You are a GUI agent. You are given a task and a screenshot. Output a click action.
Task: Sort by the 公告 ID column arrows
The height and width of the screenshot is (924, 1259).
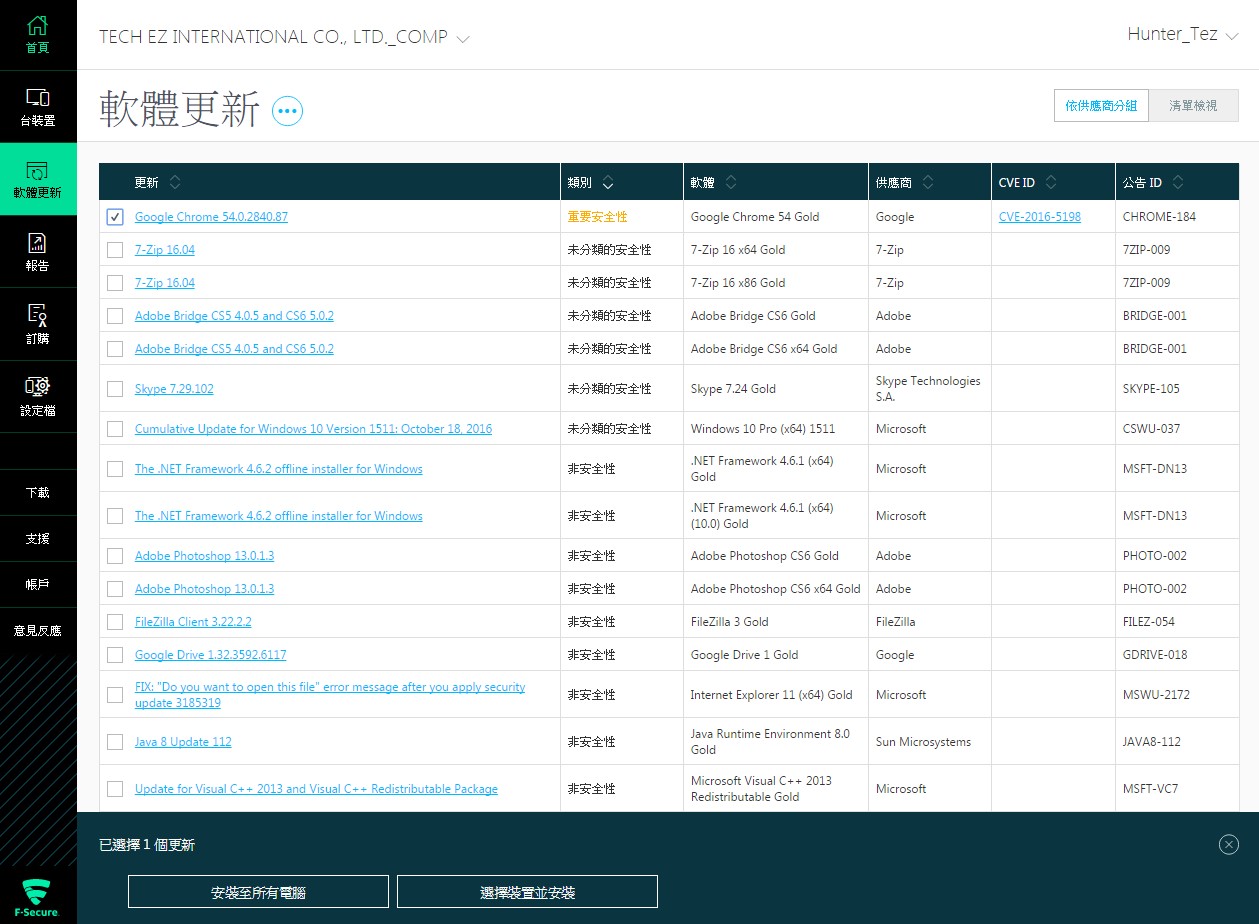(1178, 183)
